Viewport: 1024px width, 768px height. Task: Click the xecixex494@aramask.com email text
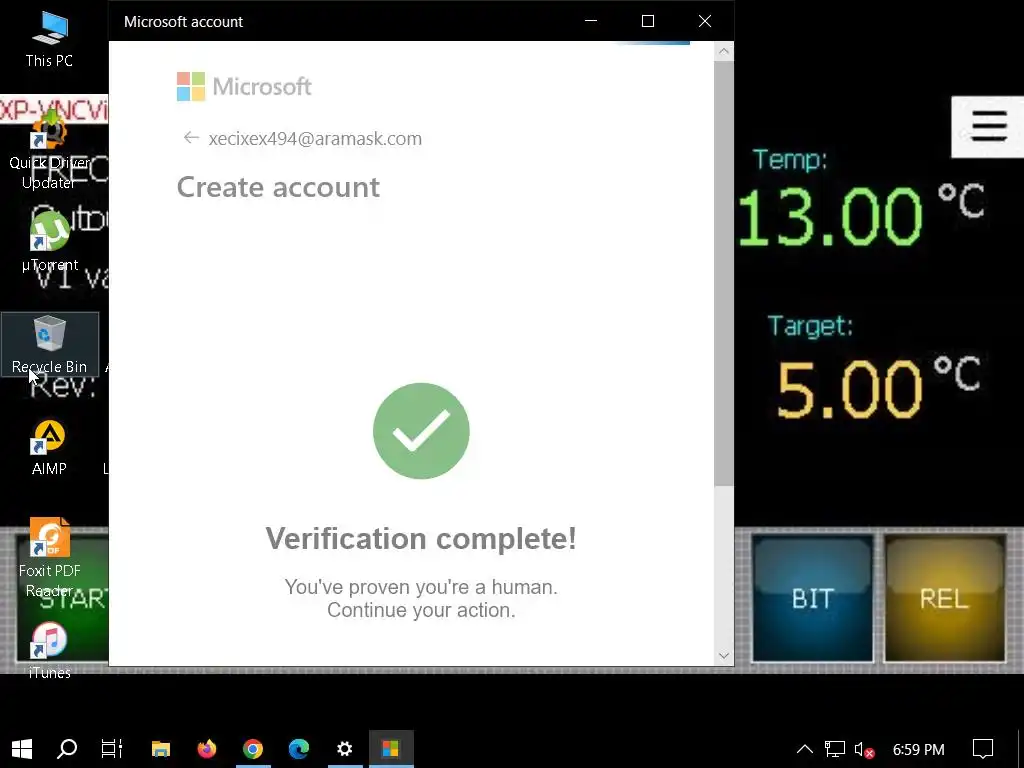pos(315,138)
